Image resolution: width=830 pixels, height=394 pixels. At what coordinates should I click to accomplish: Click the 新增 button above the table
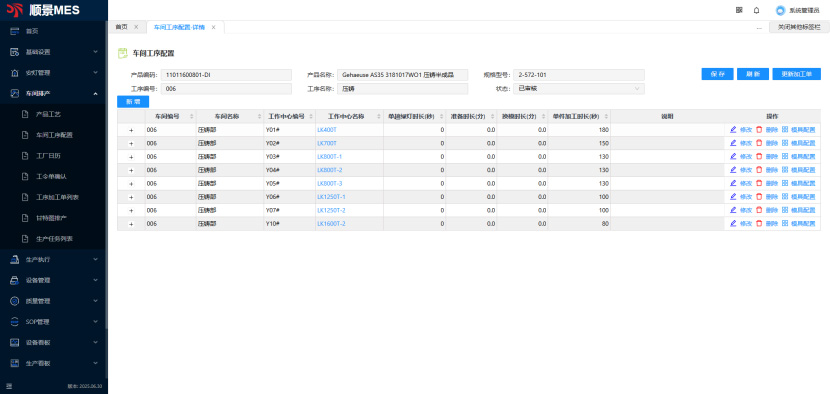coord(133,102)
